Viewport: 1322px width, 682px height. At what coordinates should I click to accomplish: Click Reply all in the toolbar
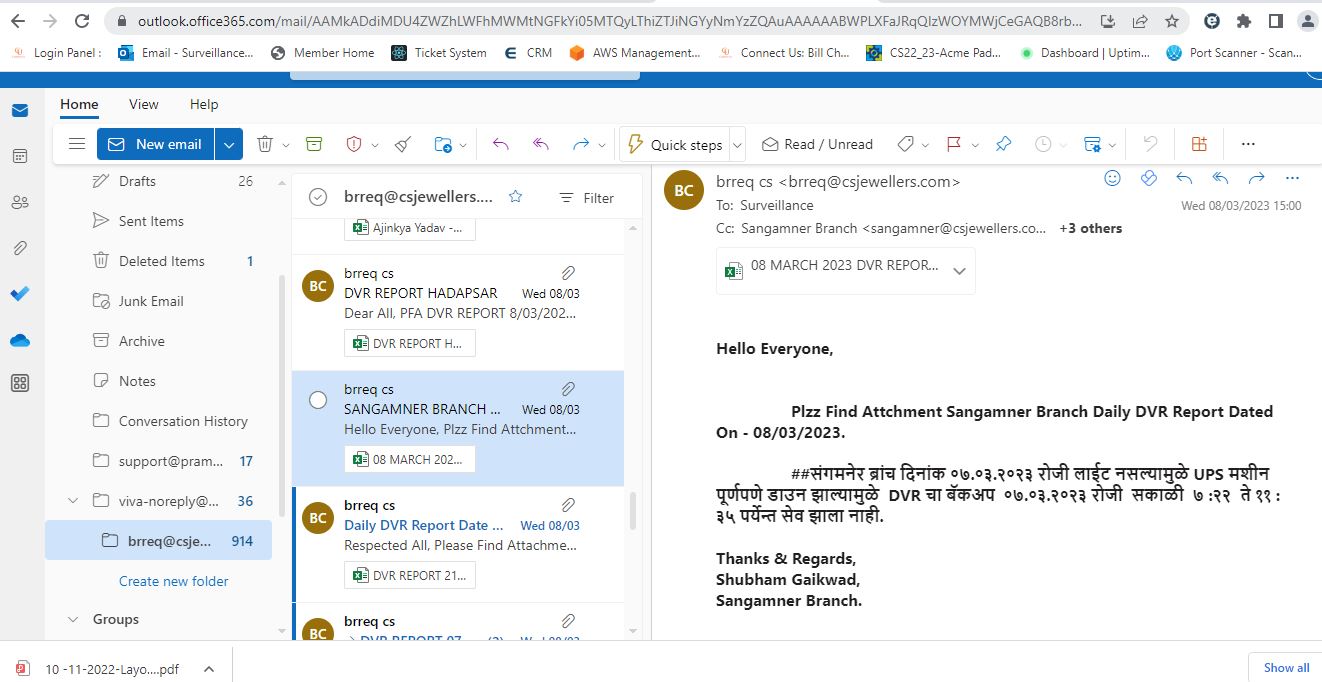pyautogui.click(x=541, y=144)
